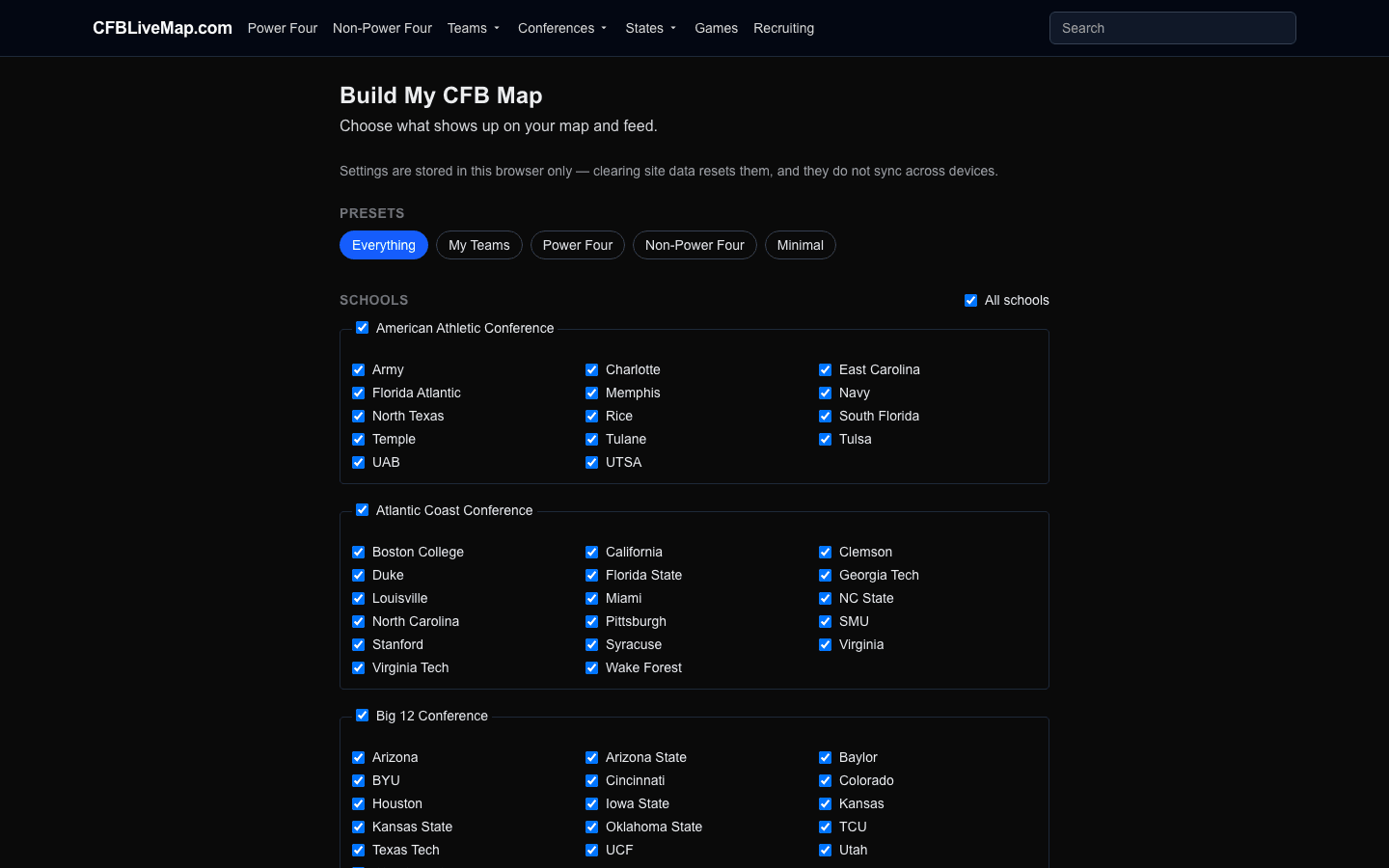Toggle the Navy checkbox
Screen dimensions: 1389x868
pyautogui.click(x=825, y=393)
